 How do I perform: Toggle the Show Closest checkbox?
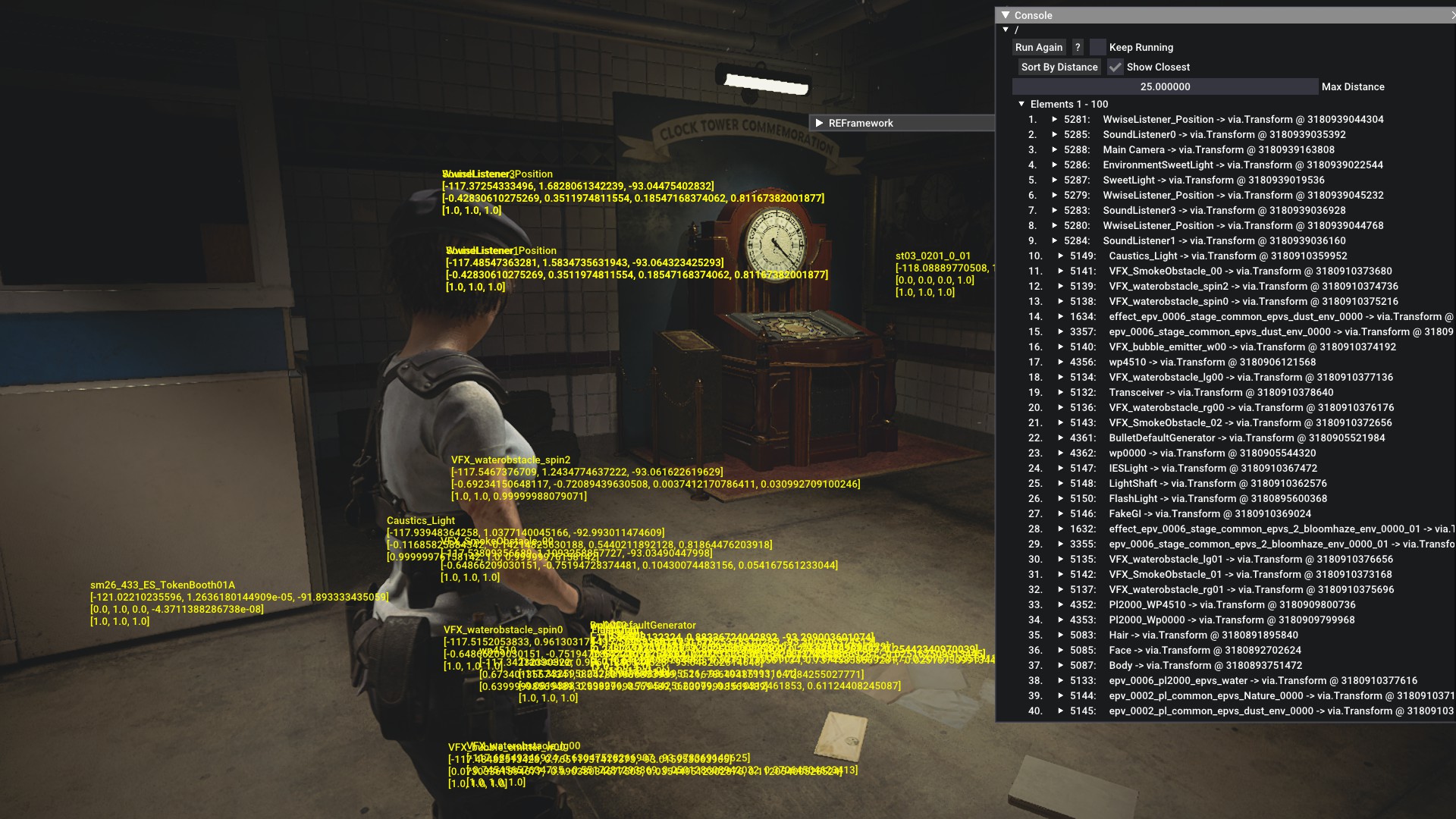pyautogui.click(x=1115, y=67)
